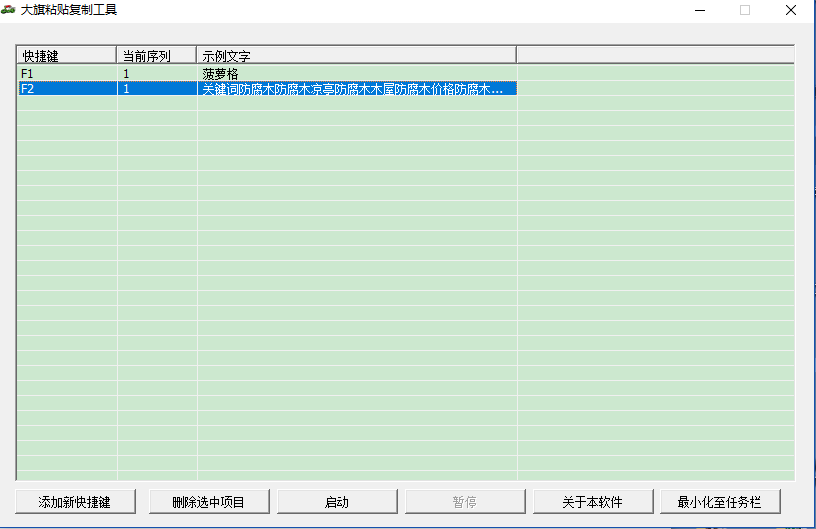Close the 大旗粘贴复制工具 window

coord(790,10)
